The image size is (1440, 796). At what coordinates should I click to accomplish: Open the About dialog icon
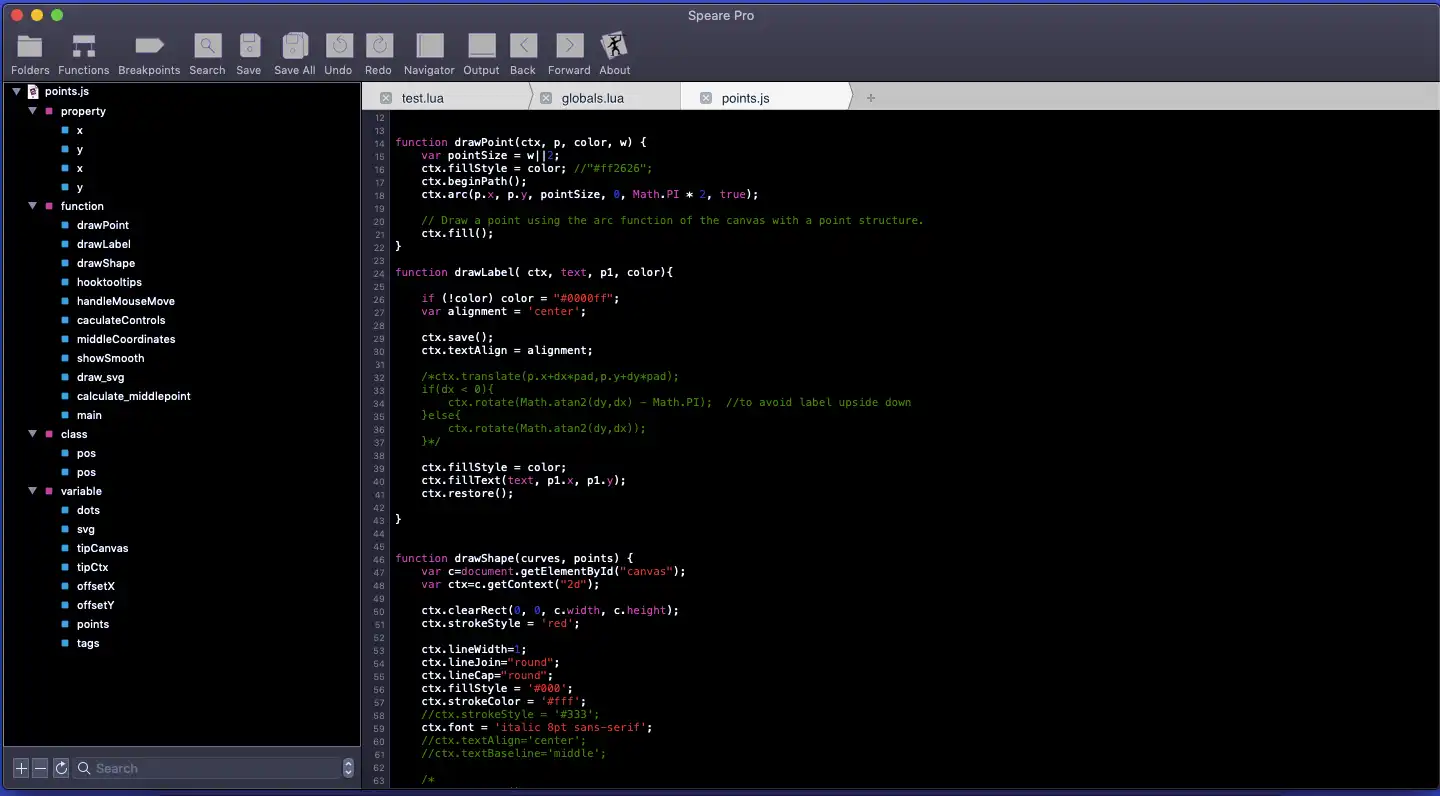point(614,47)
